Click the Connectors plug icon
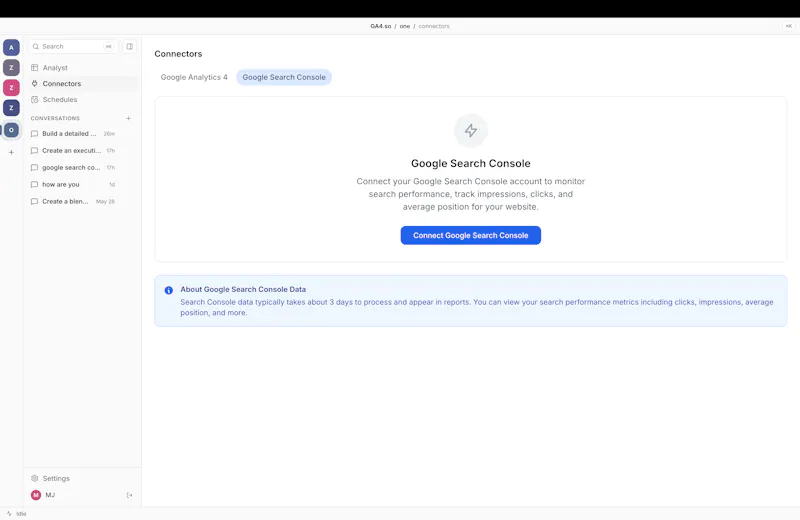The width and height of the screenshot is (800, 520). point(35,83)
